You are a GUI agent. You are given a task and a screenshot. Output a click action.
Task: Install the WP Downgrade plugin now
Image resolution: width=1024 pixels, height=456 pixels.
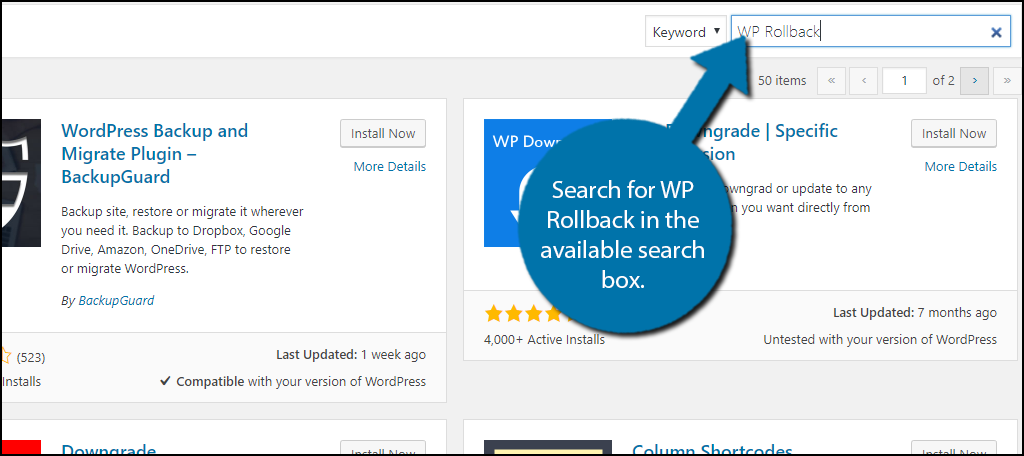[x=953, y=133]
